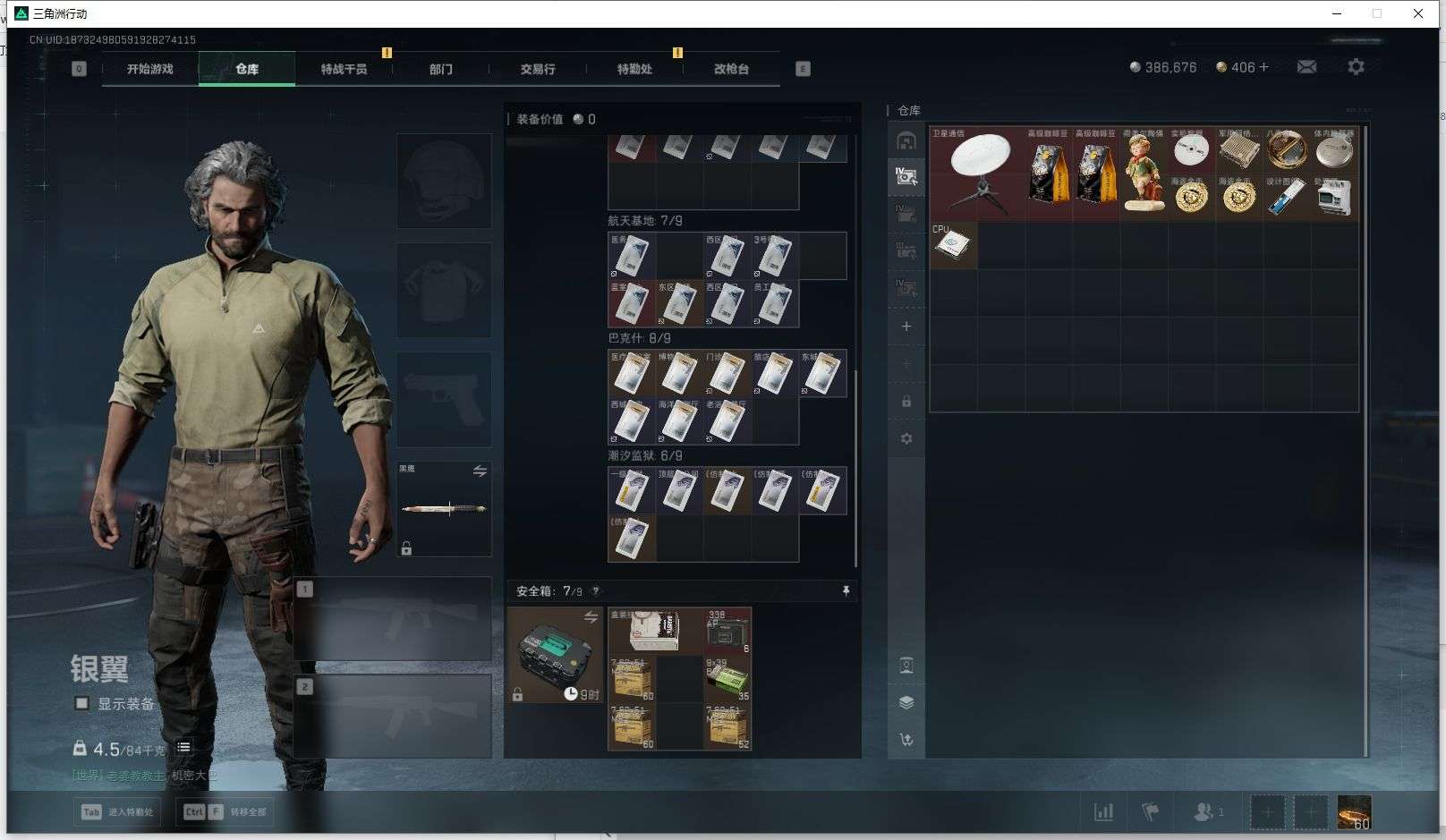Select the 338 AP ammo in safe box
The height and width of the screenshot is (840, 1446).
point(727,631)
